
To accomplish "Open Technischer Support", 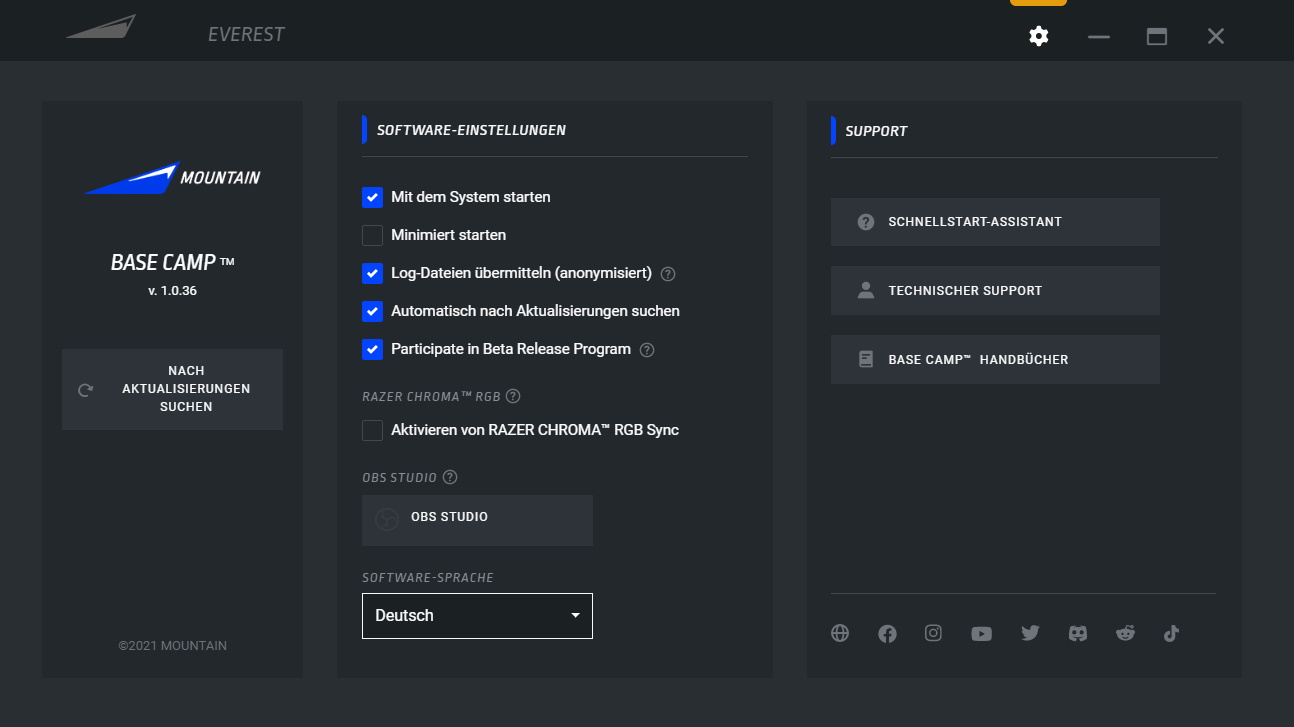I will tap(995, 291).
